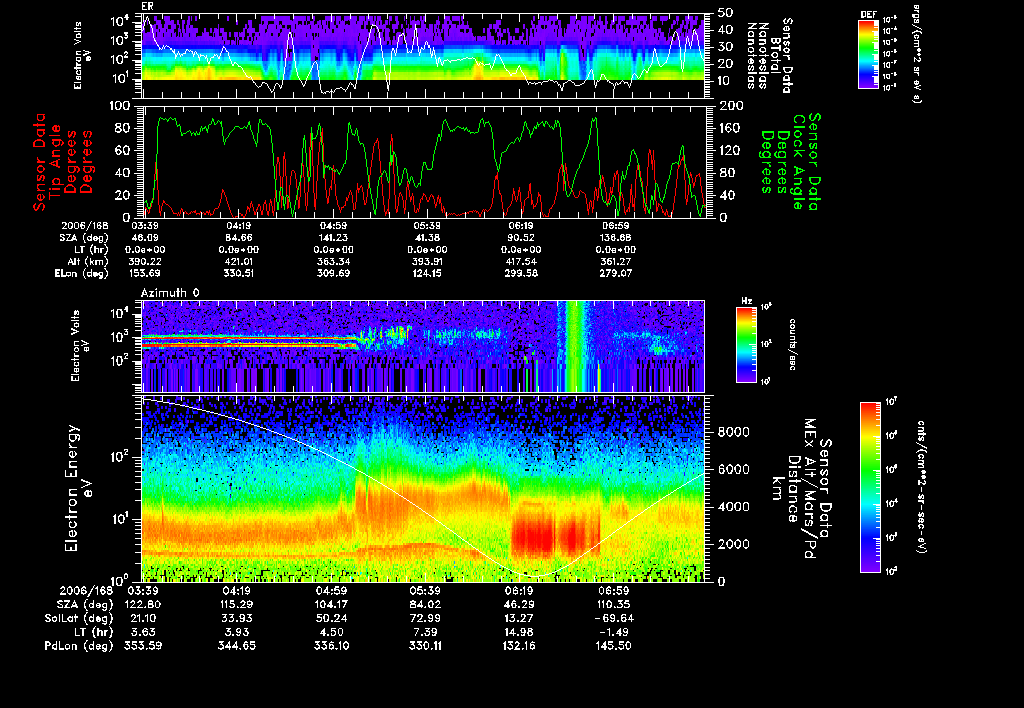Select SolLat value 50.24
The image size is (1024, 708).
pyautogui.click(x=330, y=618)
